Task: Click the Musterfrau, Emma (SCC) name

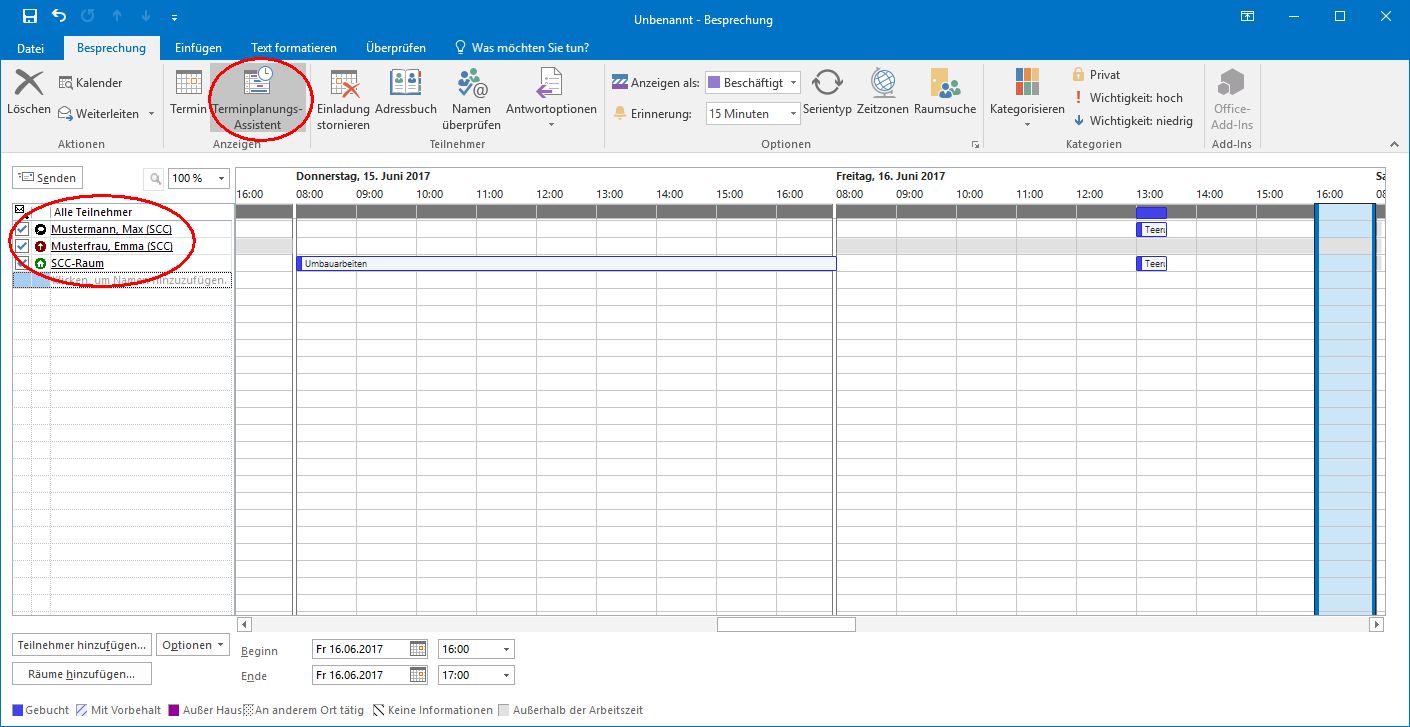Action: 112,246
